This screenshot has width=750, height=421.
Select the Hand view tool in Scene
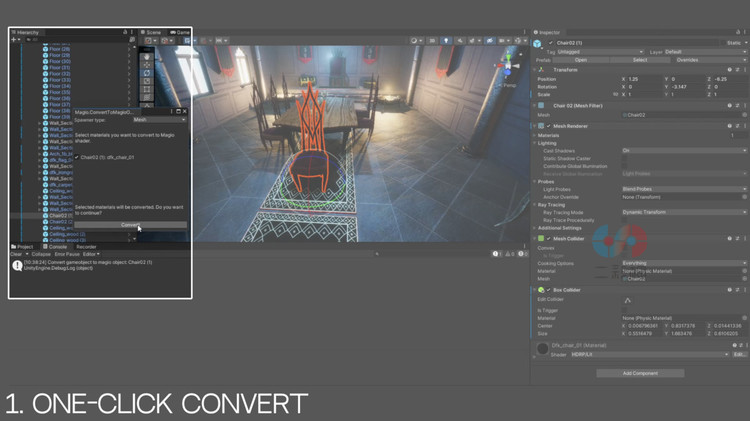pyautogui.click(x=147, y=56)
